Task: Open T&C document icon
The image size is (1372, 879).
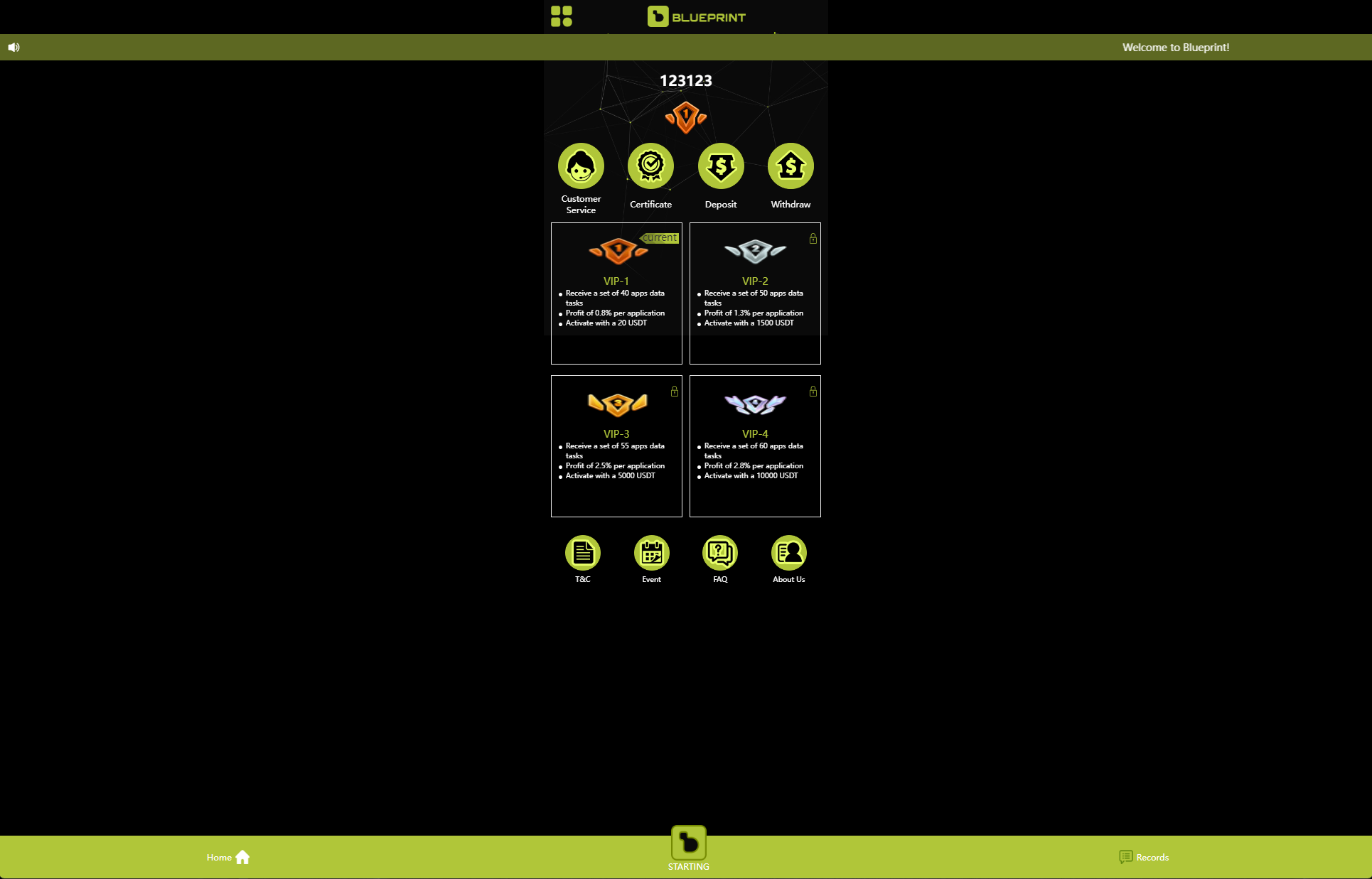Action: [582, 553]
